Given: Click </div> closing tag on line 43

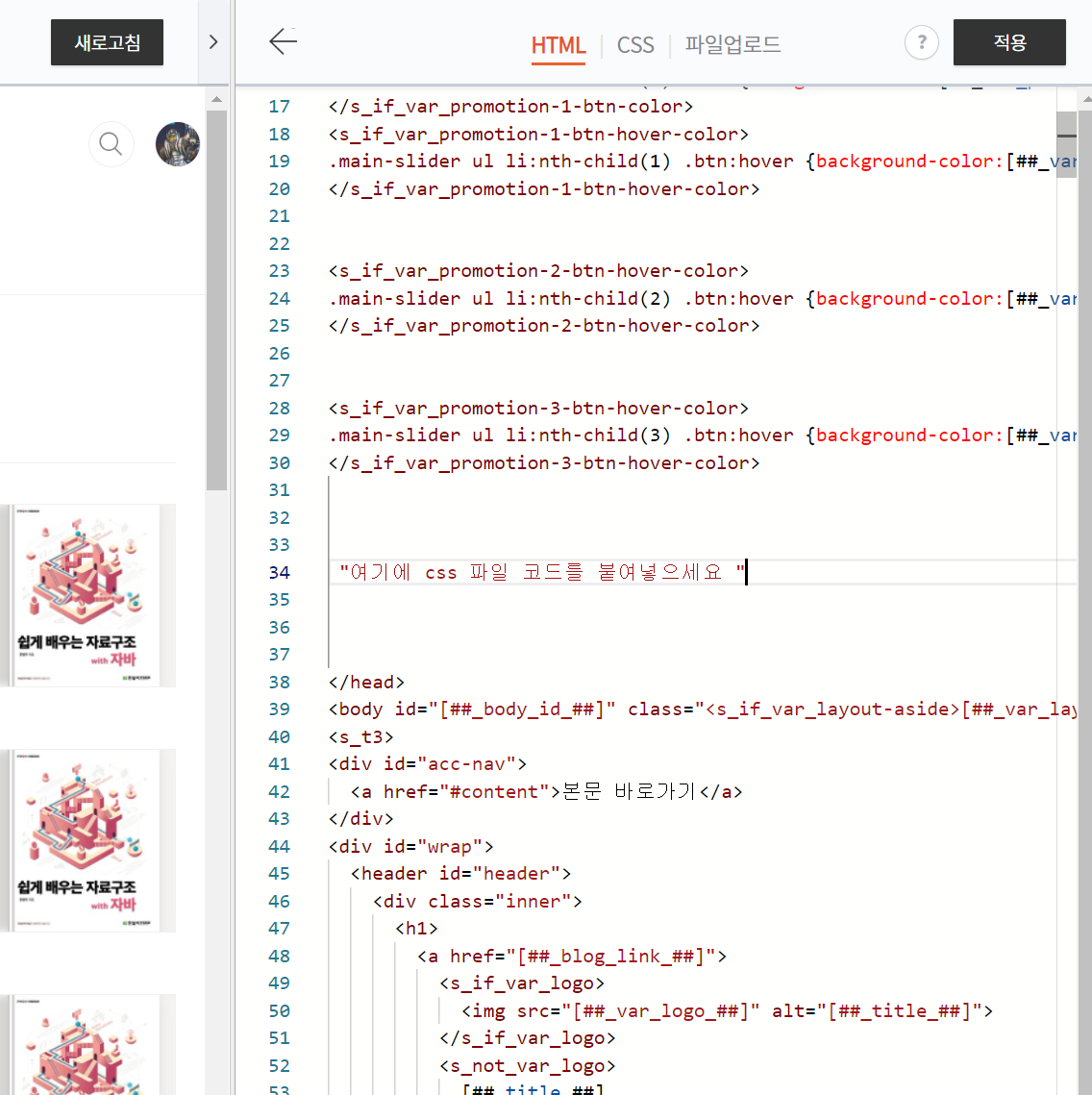Looking at the screenshot, I should [x=361, y=819].
